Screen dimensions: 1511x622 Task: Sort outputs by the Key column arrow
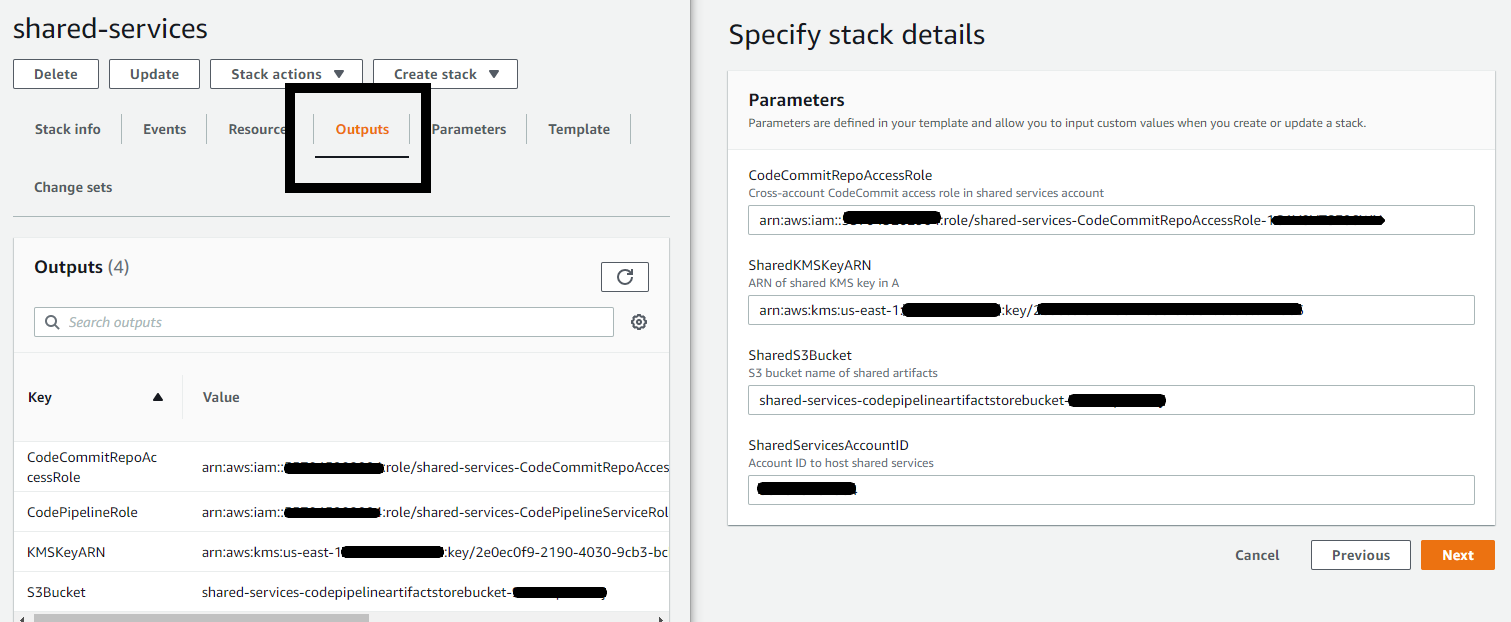click(x=157, y=397)
